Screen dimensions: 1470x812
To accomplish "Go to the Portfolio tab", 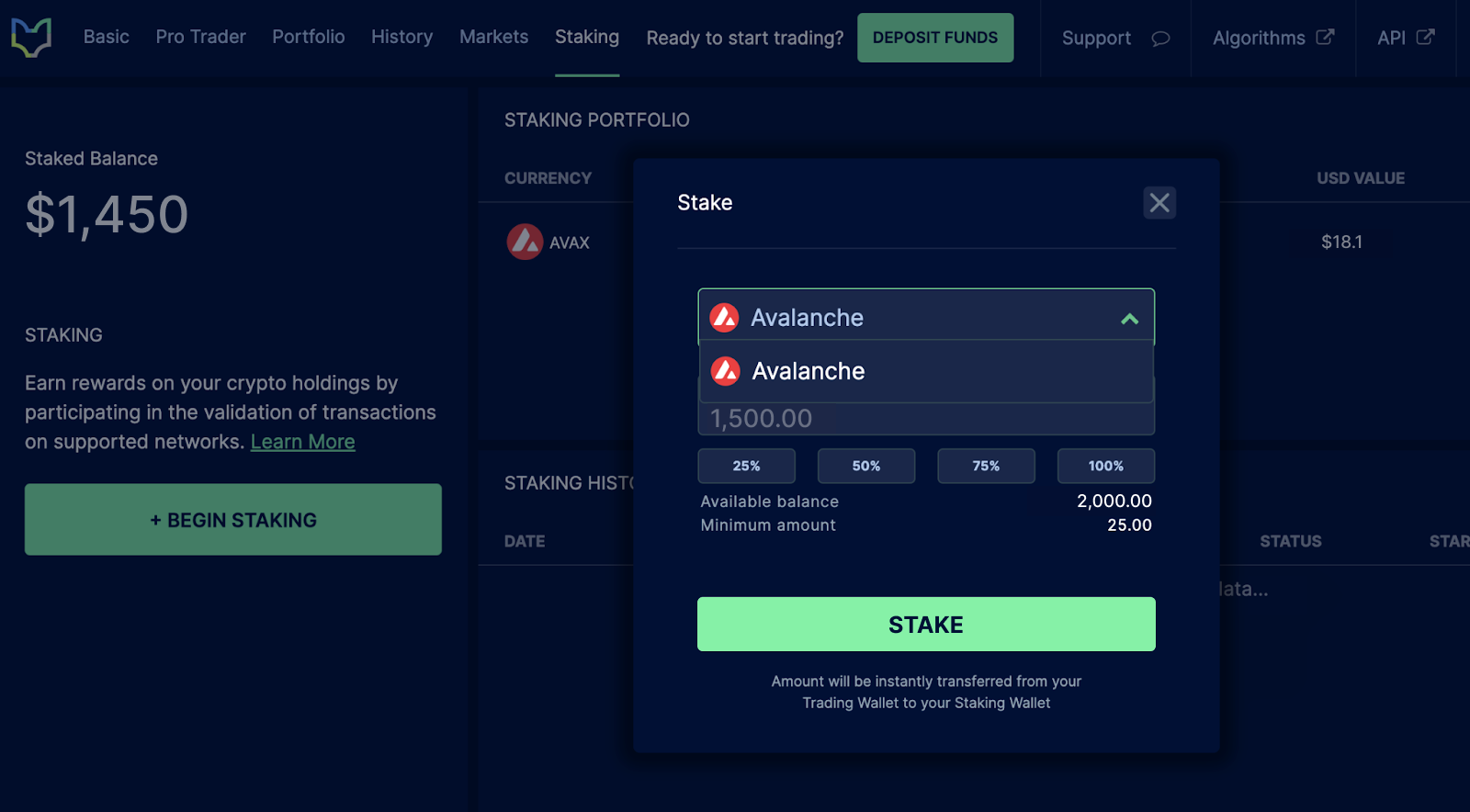I will pos(309,37).
